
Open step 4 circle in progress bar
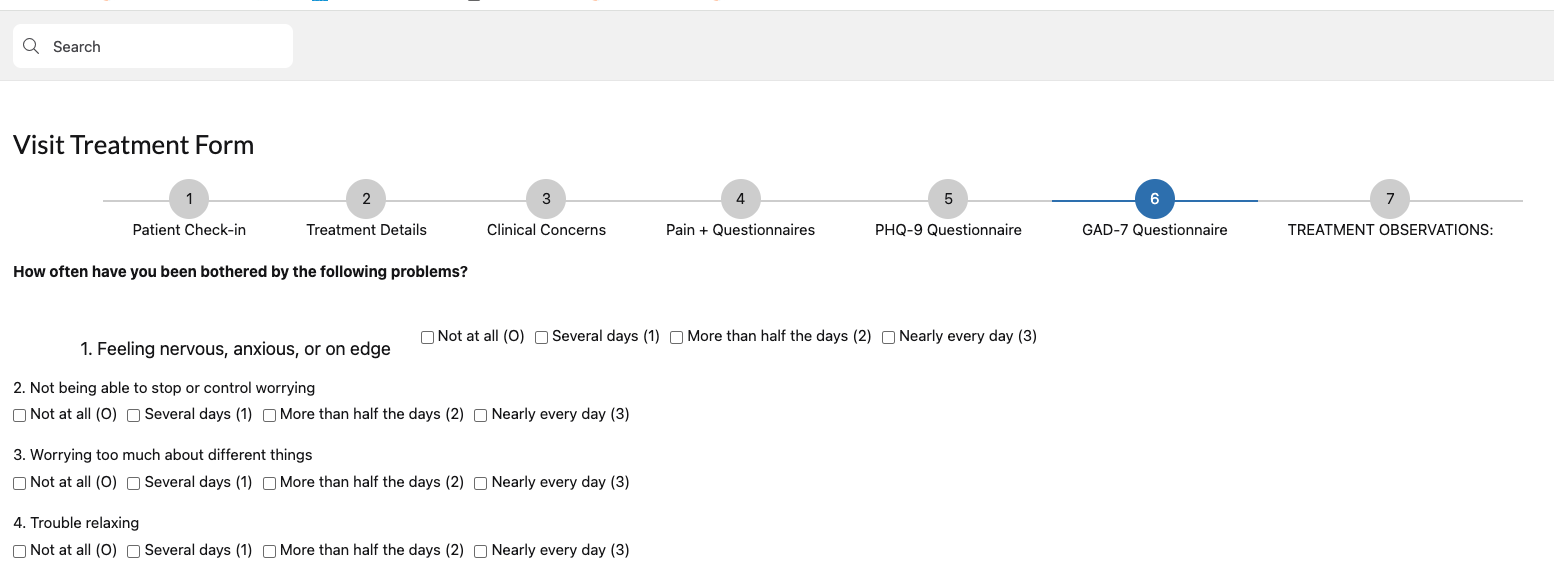(740, 199)
